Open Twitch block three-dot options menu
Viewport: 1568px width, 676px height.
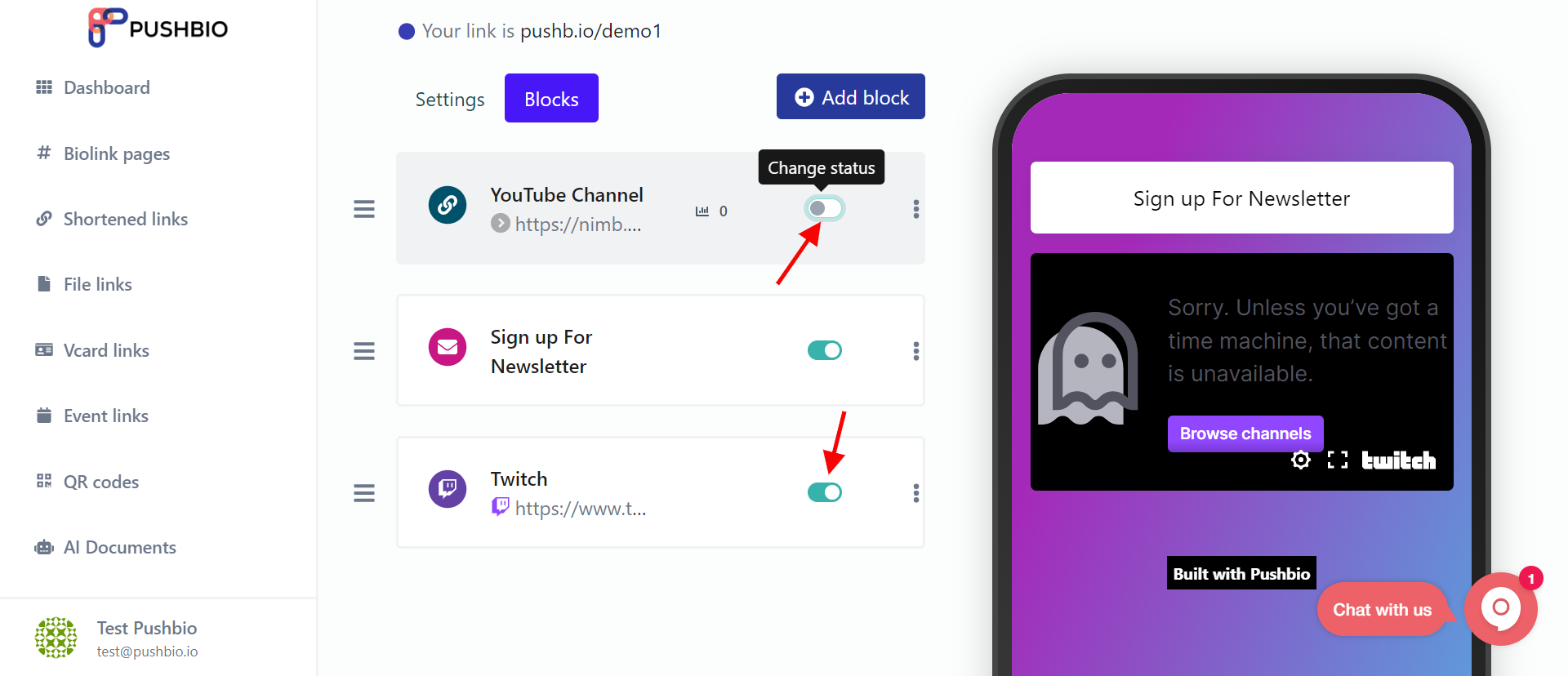click(916, 493)
